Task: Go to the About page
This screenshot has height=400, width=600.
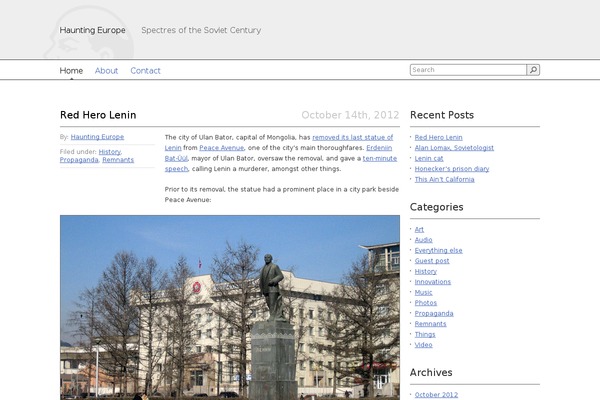Action: click(106, 71)
